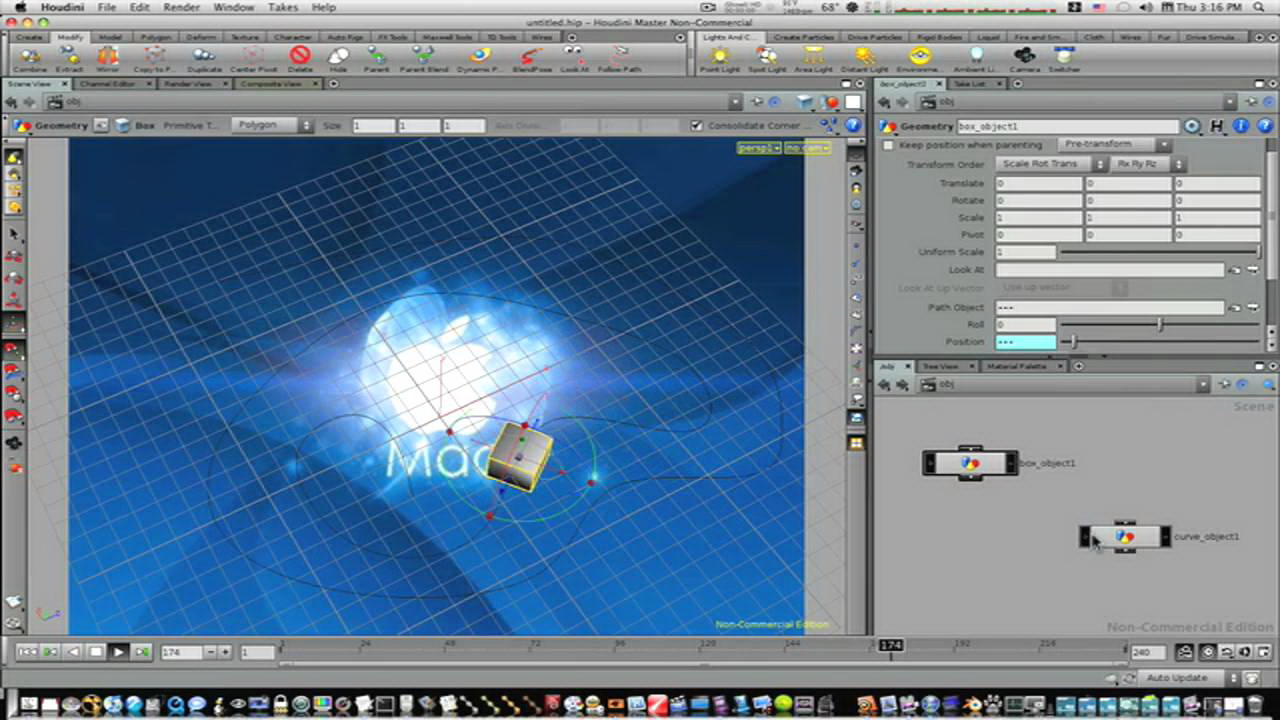The image size is (1280, 720).
Task: Select the Point Light shelf tool
Action: 718,57
